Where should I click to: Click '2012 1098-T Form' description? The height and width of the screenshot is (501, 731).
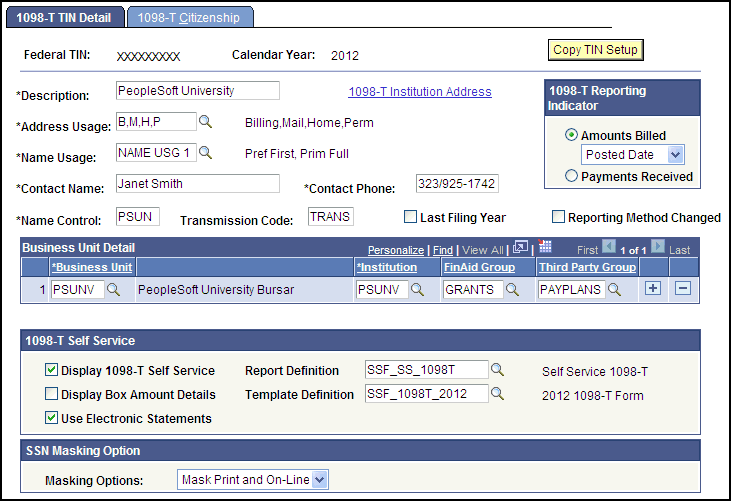(x=593, y=396)
